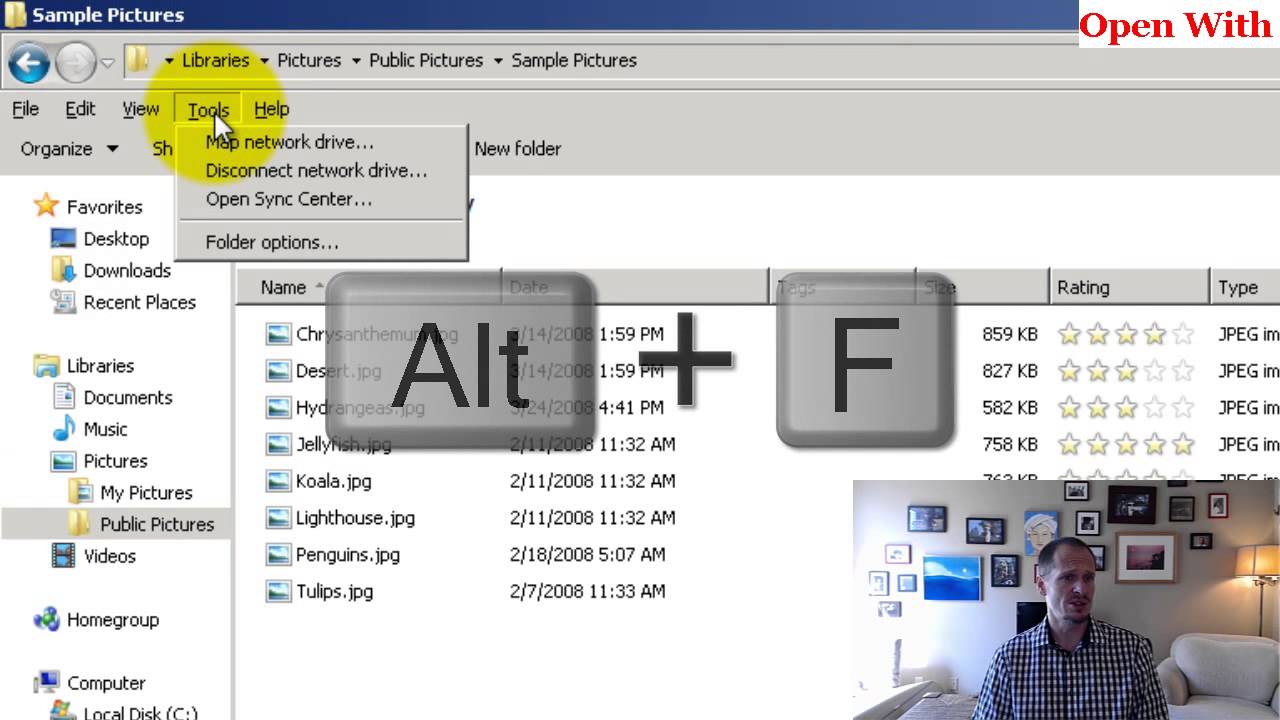Click the Computer monitor icon
Screen dimensions: 1280x720
[x=46, y=683]
